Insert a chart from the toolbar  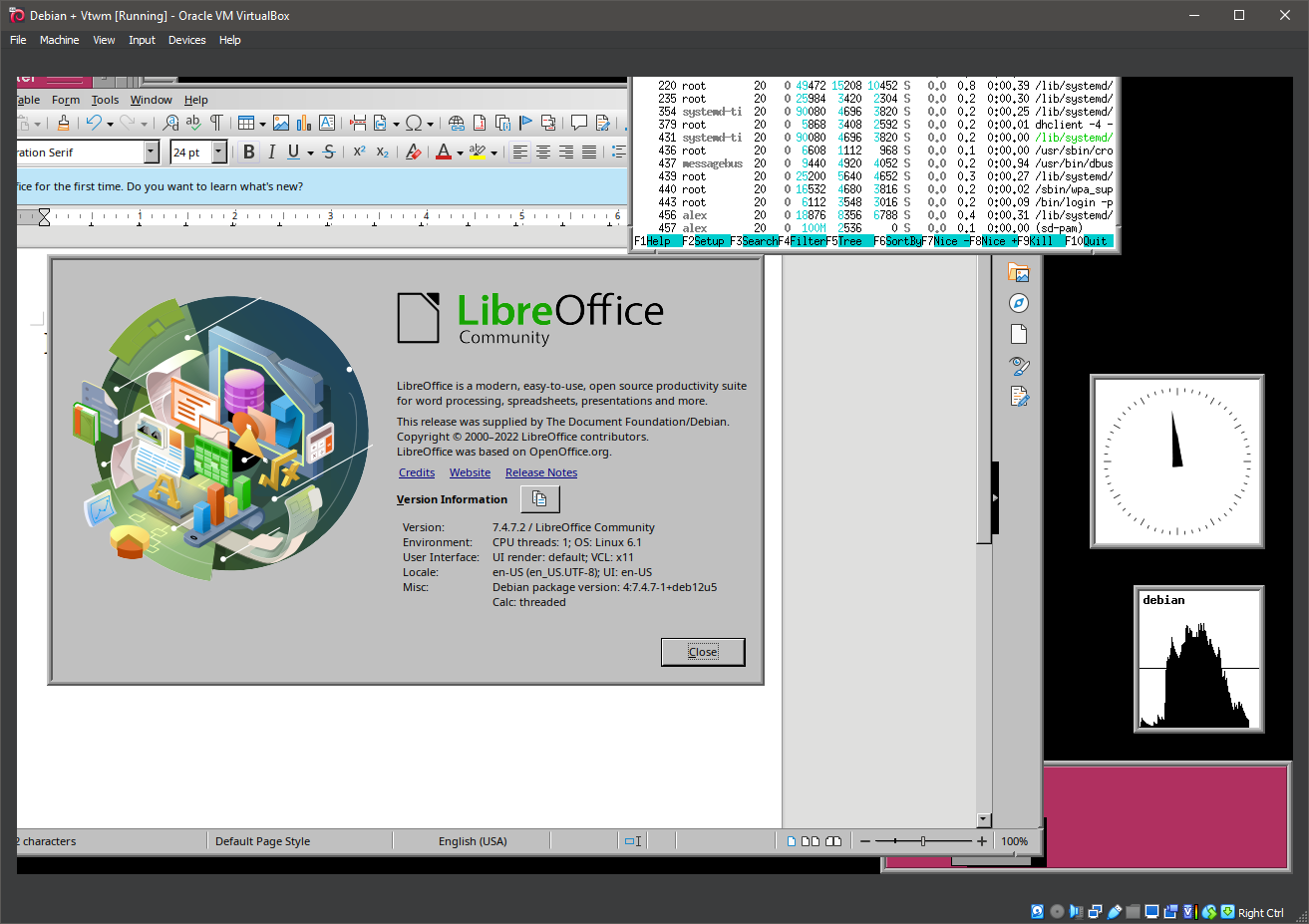pos(302,125)
